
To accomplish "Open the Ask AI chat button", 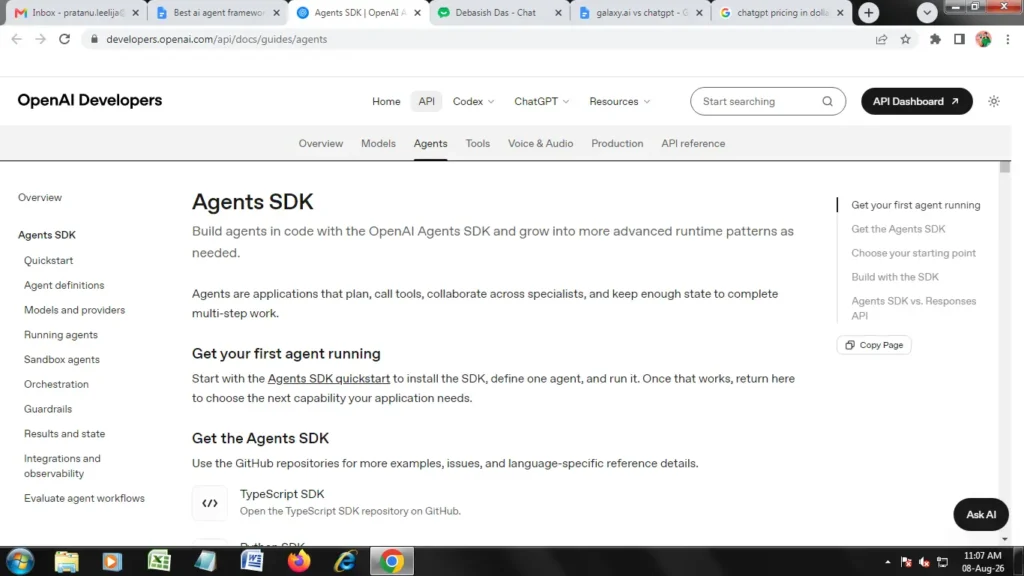I will pyautogui.click(x=981, y=515).
